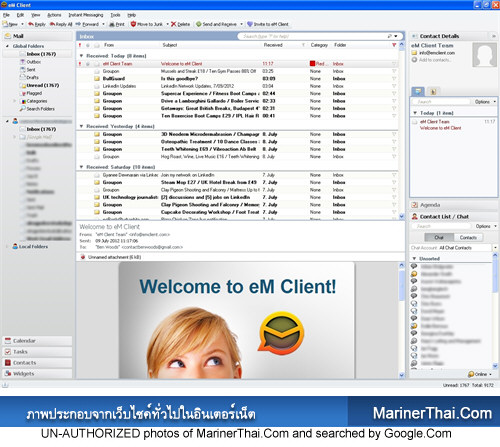Open the Agenda panel

click(x=453, y=205)
